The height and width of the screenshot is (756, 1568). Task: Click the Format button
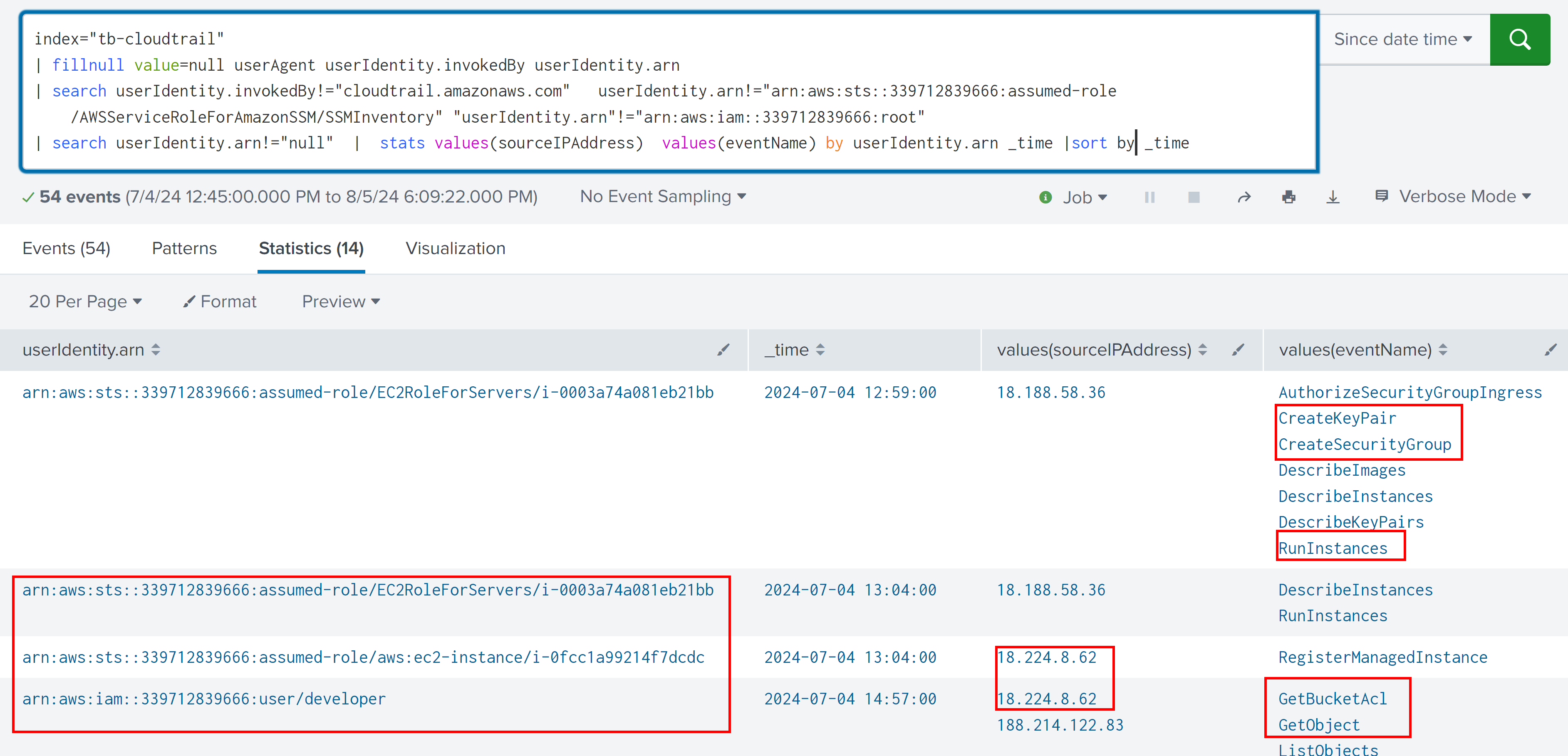220,301
